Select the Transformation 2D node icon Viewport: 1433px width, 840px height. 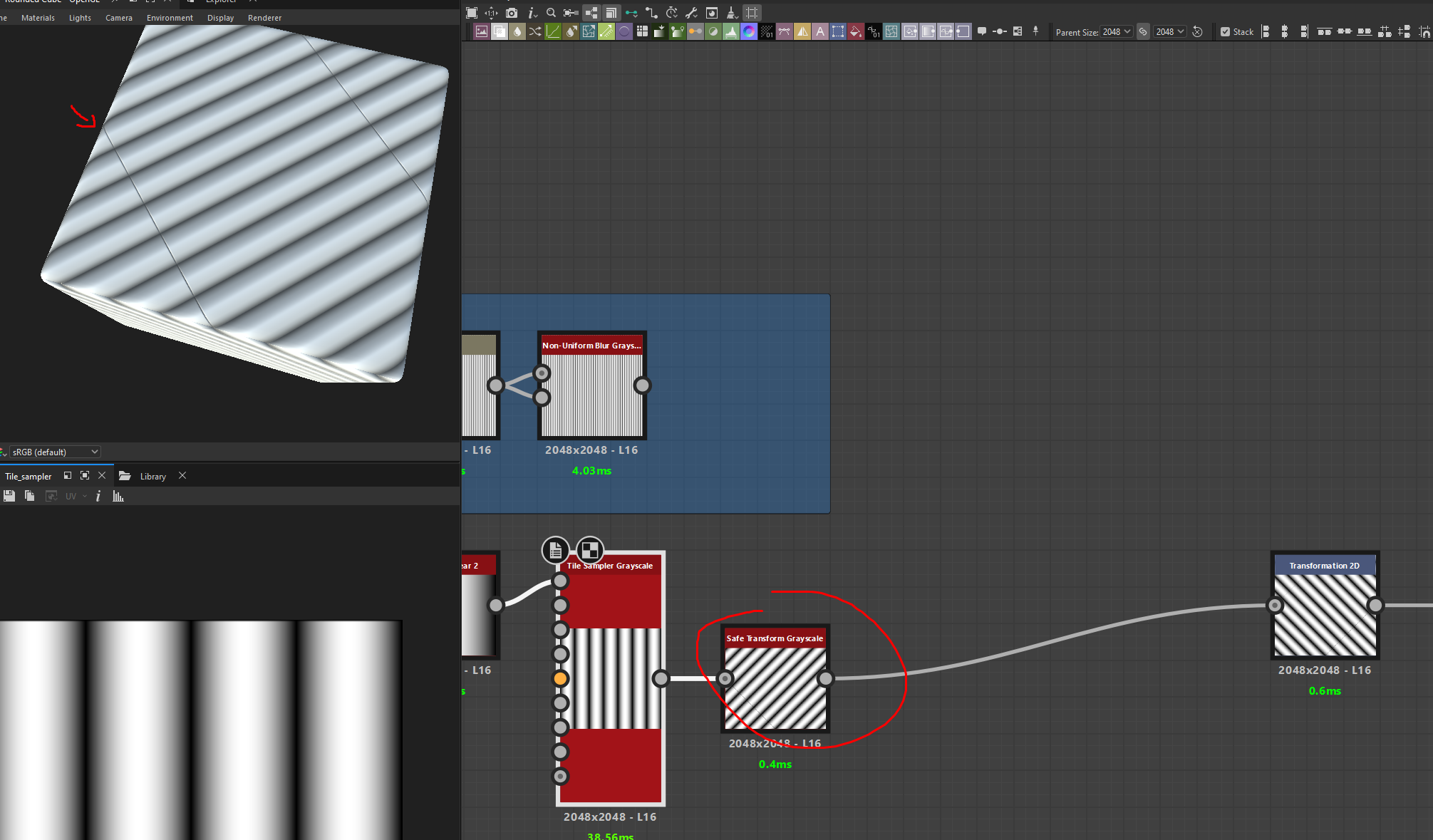(x=838, y=31)
